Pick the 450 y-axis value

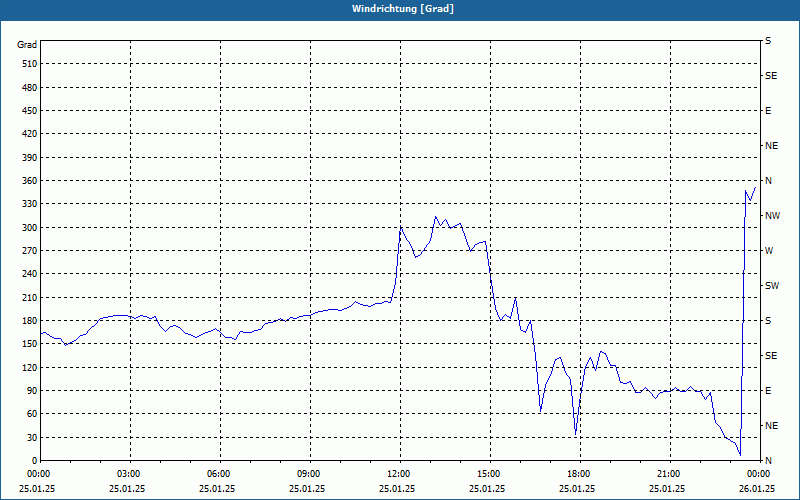pyautogui.click(x=30, y=111)
